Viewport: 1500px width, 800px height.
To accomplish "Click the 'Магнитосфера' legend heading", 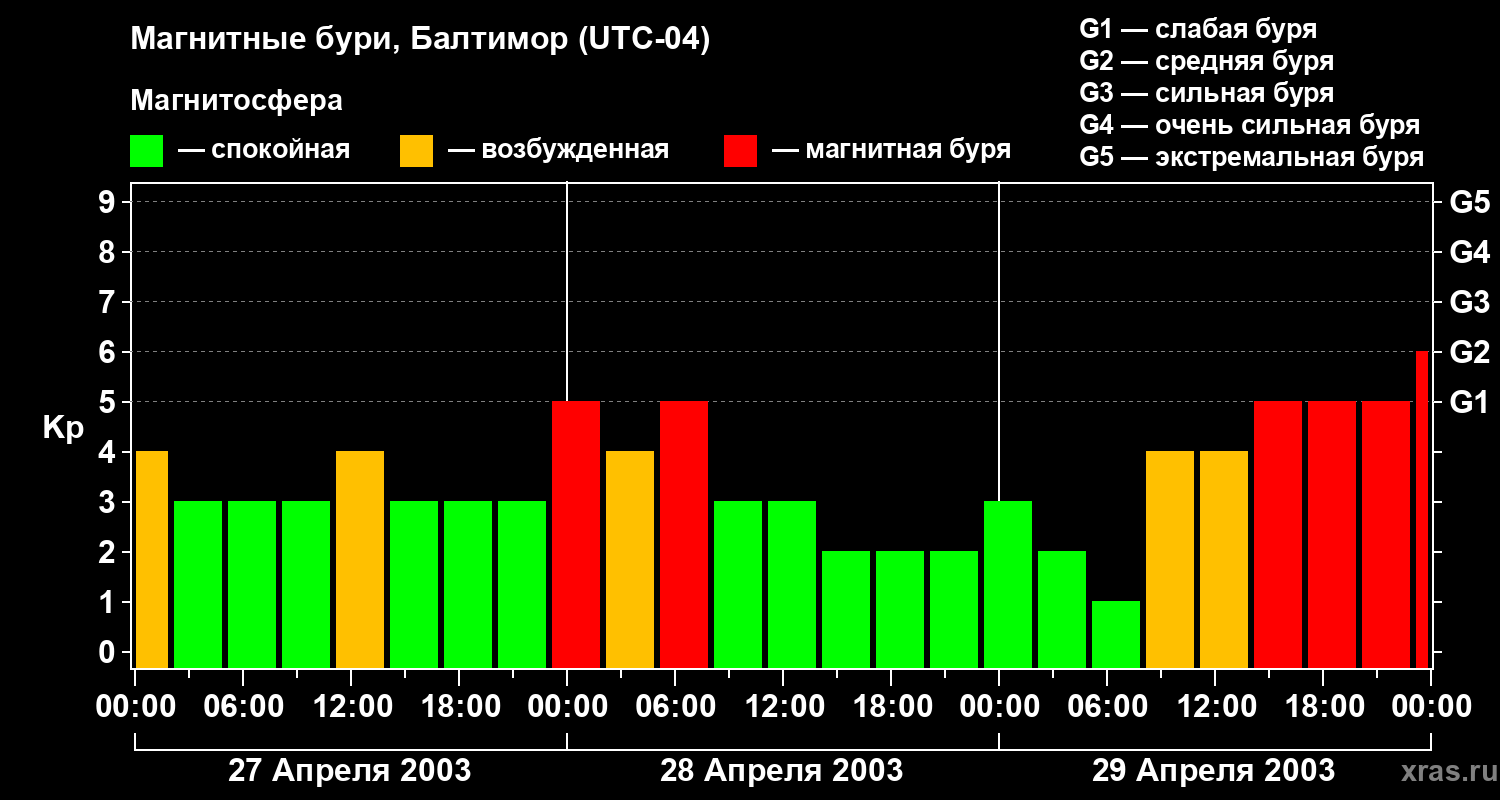I will coord(236,101).
